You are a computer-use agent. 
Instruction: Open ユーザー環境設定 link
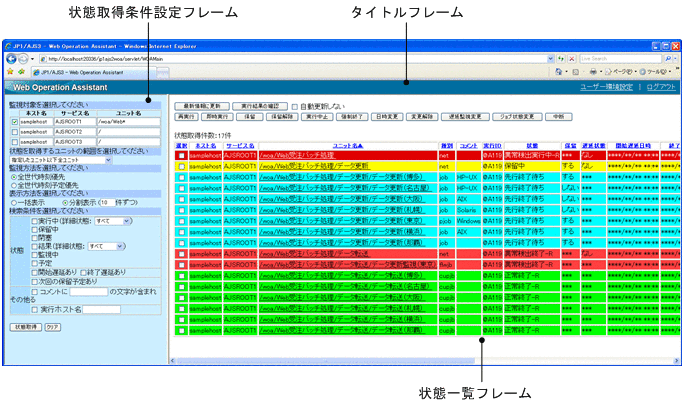click(x=606, y=87)
